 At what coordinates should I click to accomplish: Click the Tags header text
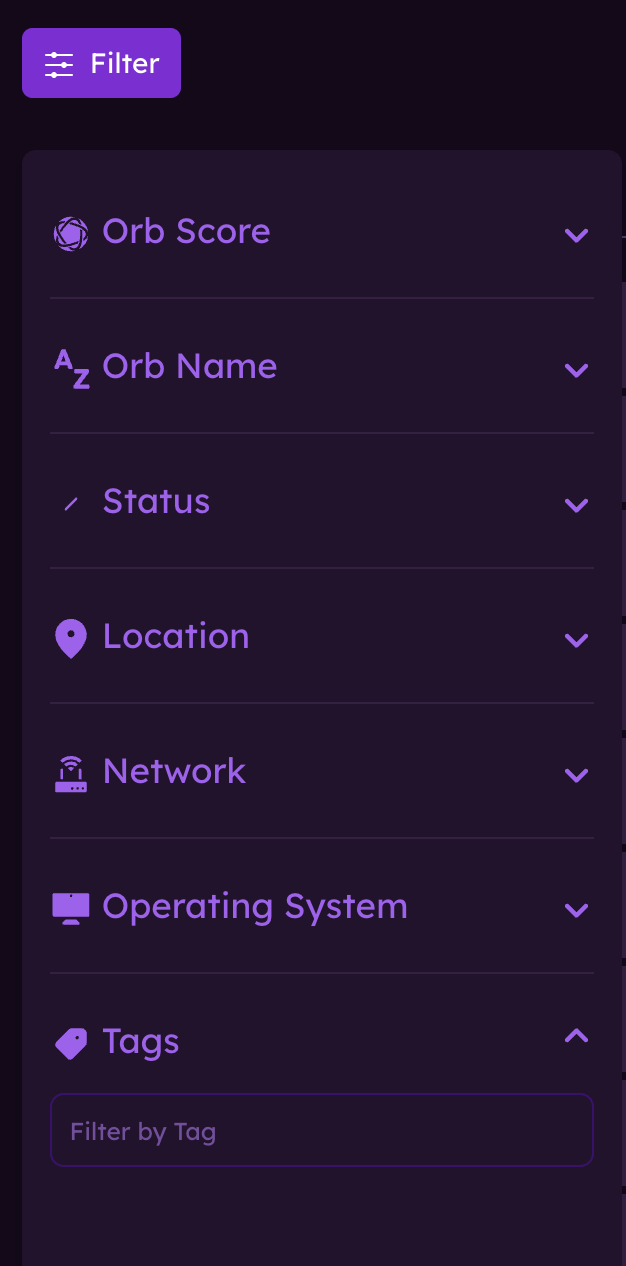[x=141, y=1043]
